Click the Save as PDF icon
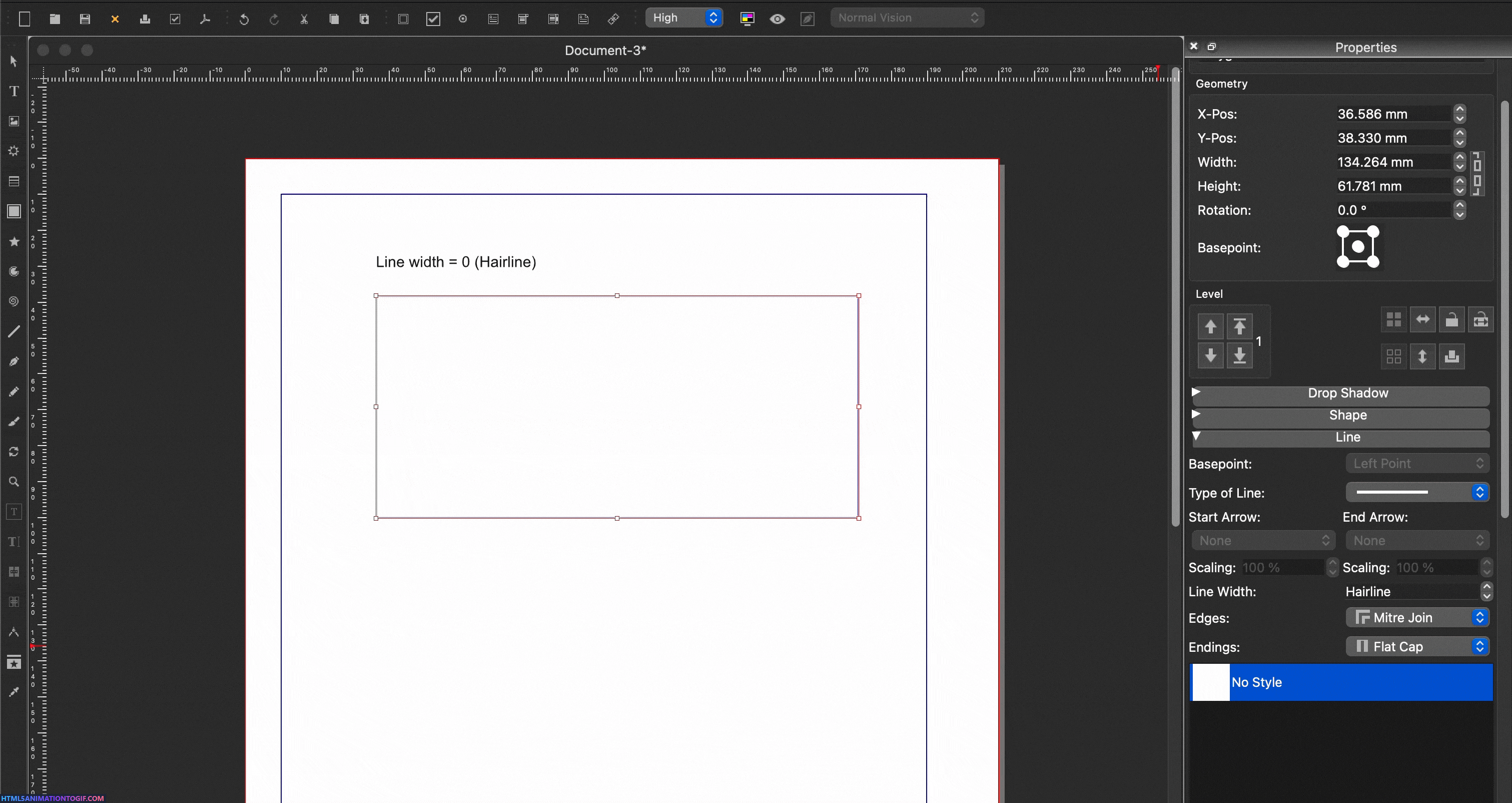This screenshot has width=1512, height=803. click(x=205, y=19)
